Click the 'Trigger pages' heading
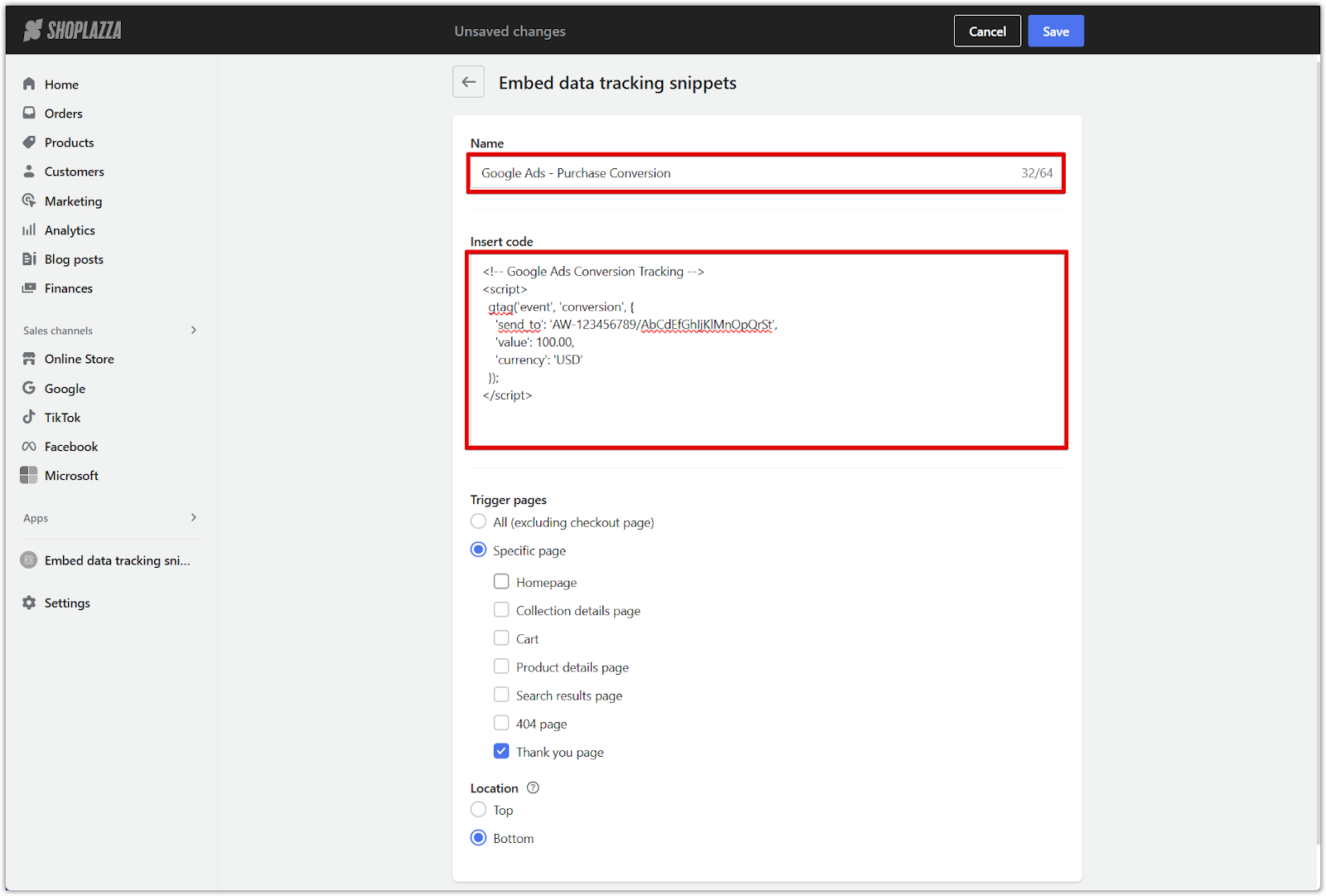The width and height of the screenshot is (1326, 896). [x=508, y=499]
